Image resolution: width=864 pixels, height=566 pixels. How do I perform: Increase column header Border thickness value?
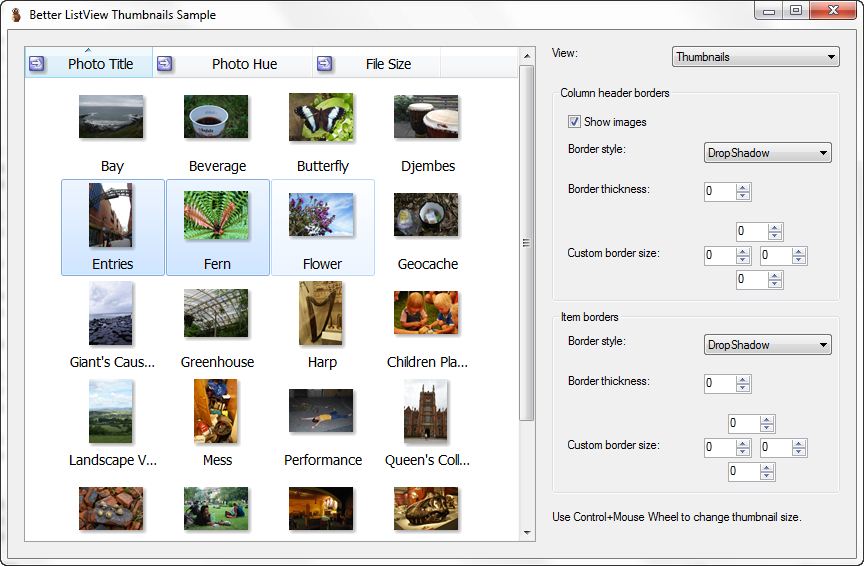[x=743, y=187]
